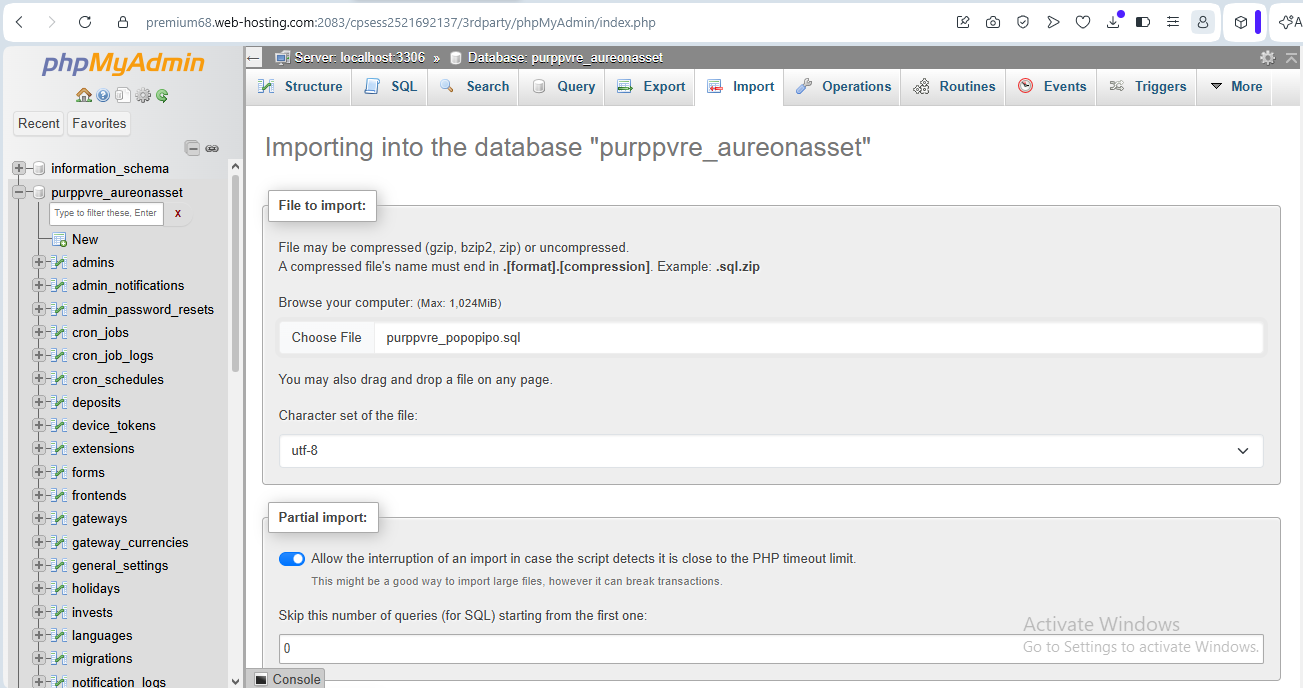The width and height of the screenshot is (1303, 688).
Task: Click the Skip number of queries input
Action: [771, 649]
